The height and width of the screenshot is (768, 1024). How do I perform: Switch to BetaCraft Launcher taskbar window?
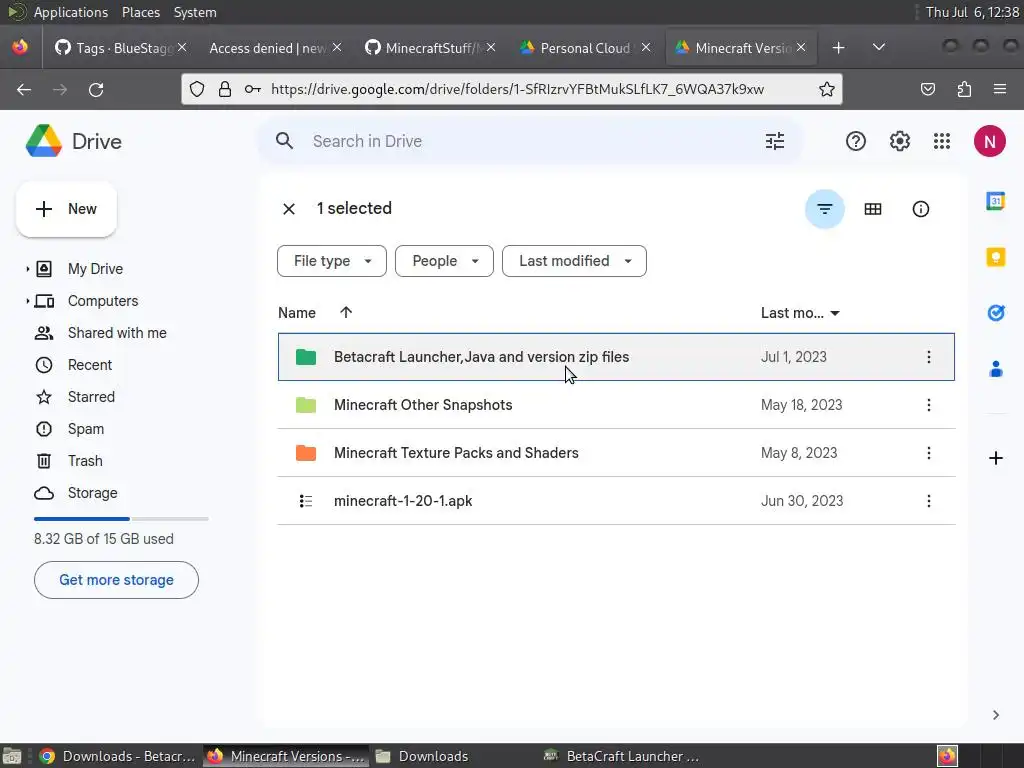(622, 756)
